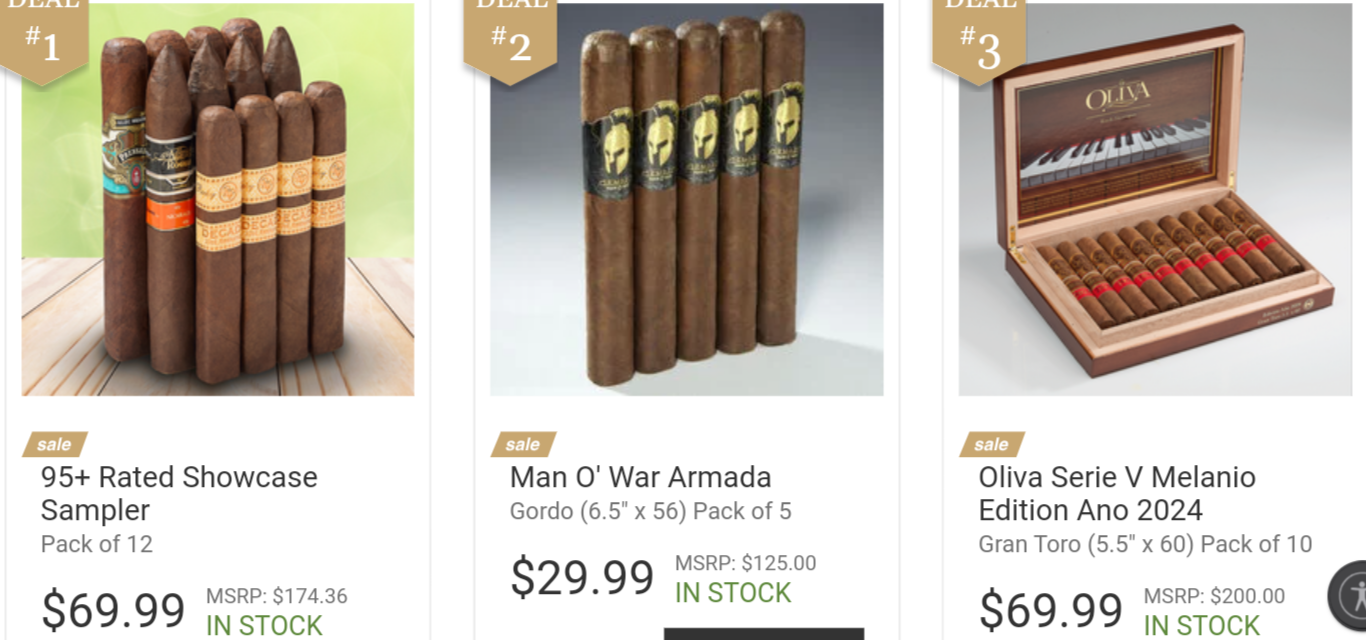The image size is (1366, 640).
Task: Click the dark button below Man O' War price
Action: point(764,634)
